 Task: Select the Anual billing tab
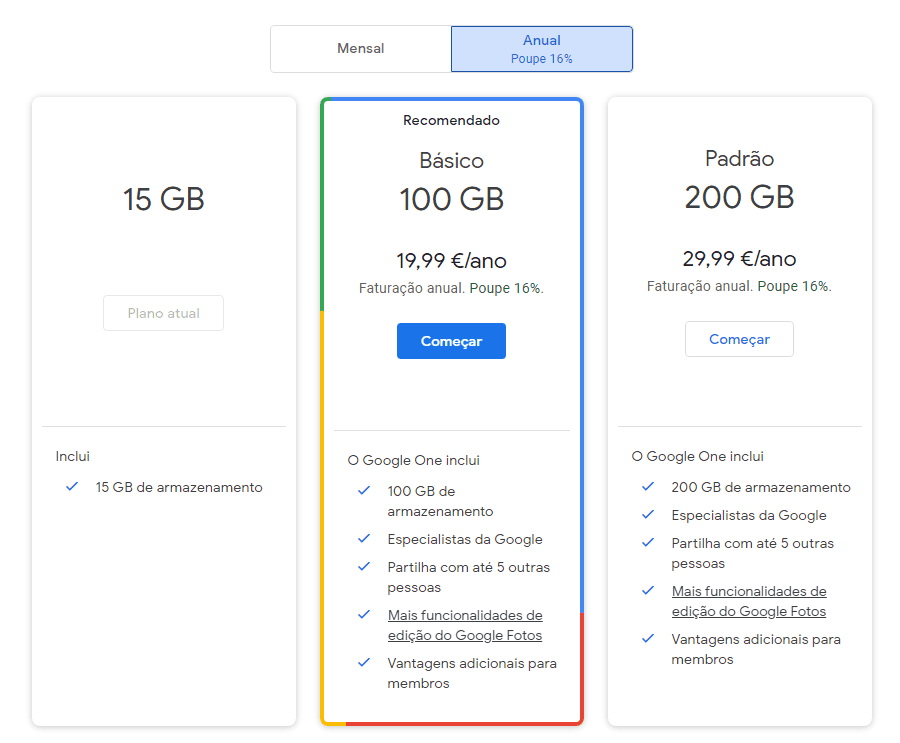click(542, 49)
